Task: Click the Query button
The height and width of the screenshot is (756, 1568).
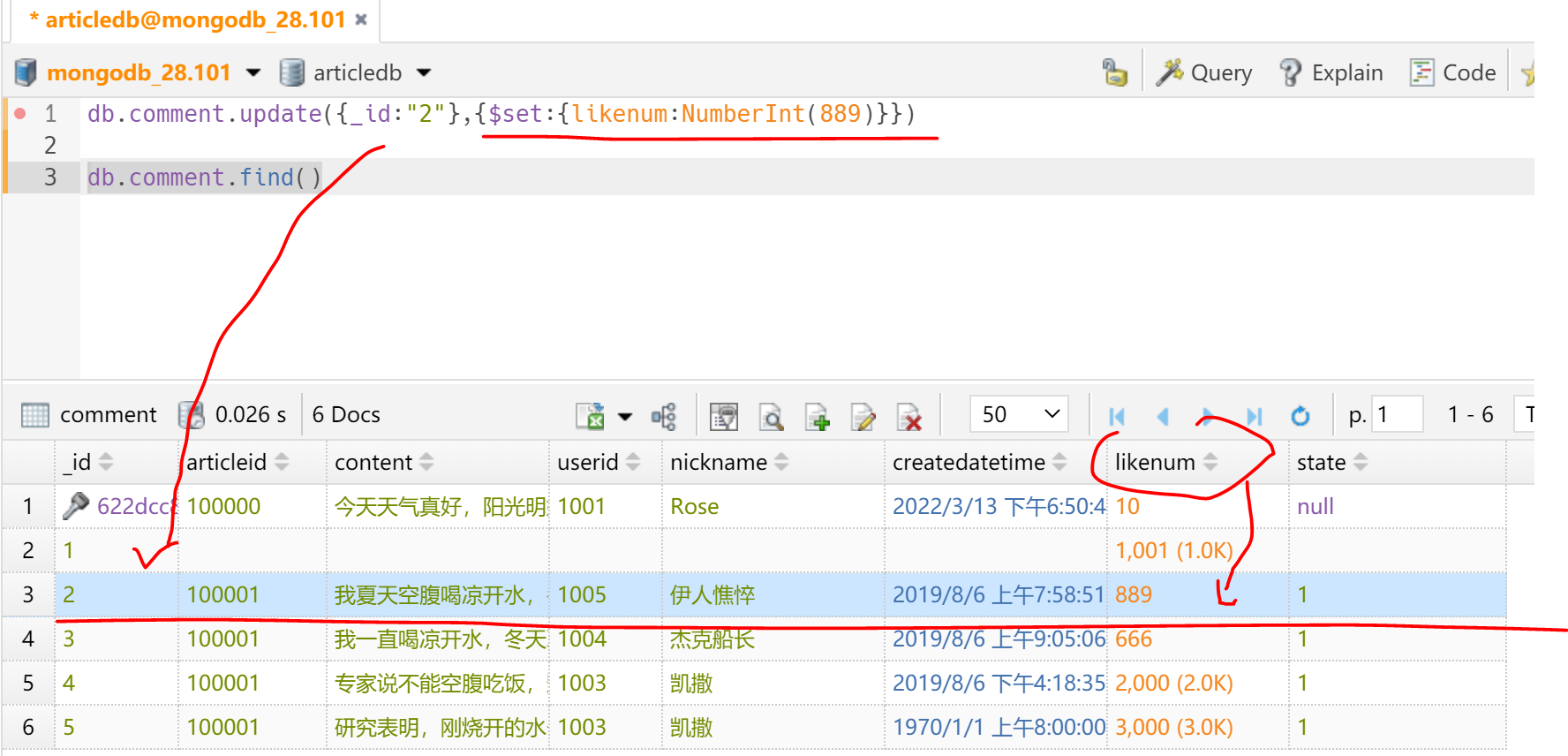Action: (x=1204, y=72)
